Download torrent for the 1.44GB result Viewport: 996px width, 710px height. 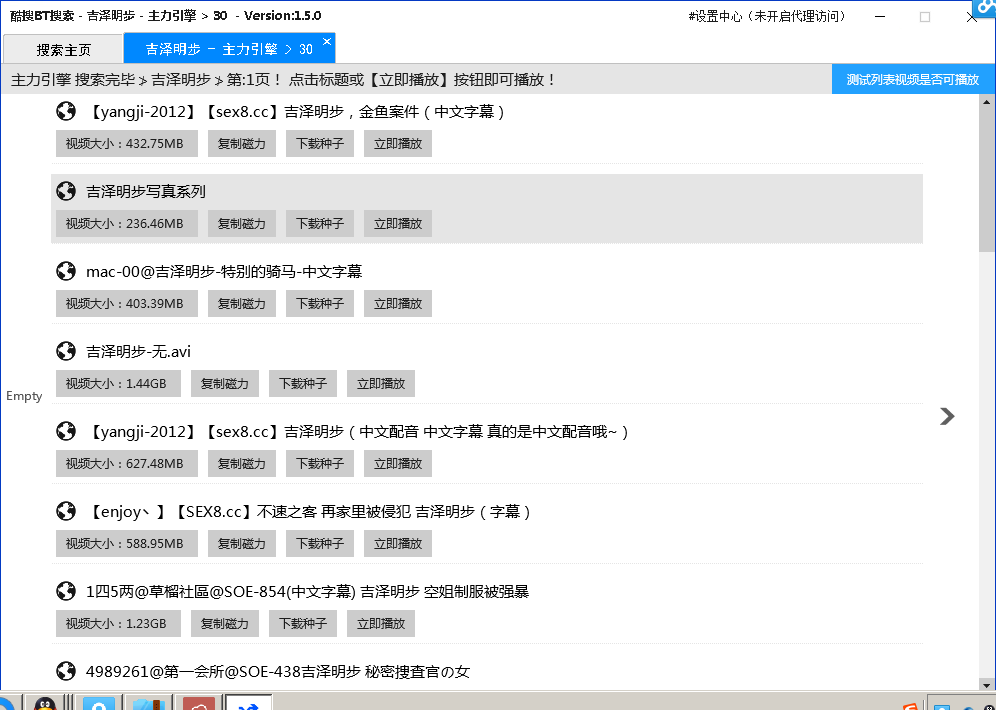coord(303,384)
